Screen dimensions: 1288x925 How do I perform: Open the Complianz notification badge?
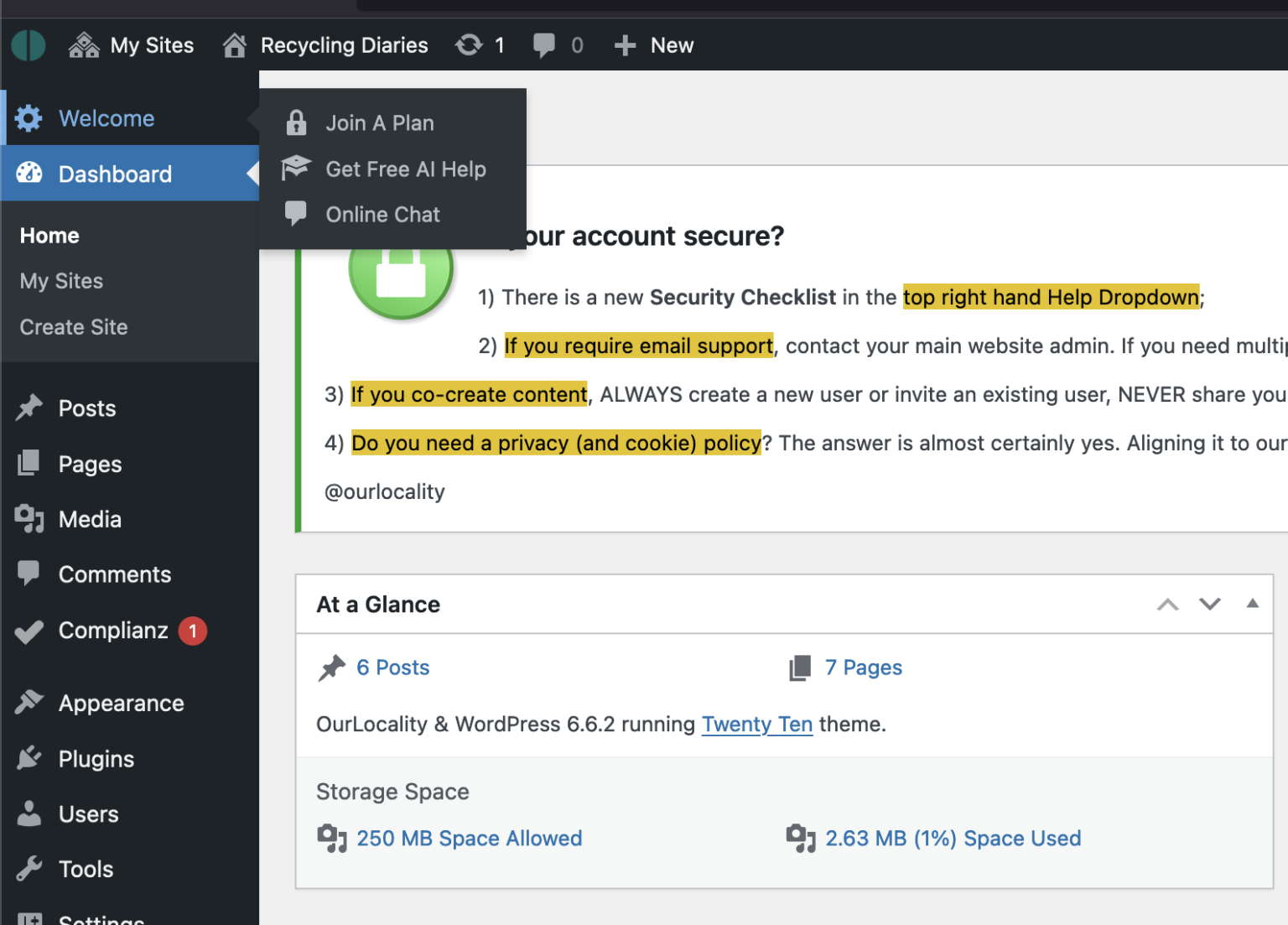(x=192, y=631)
